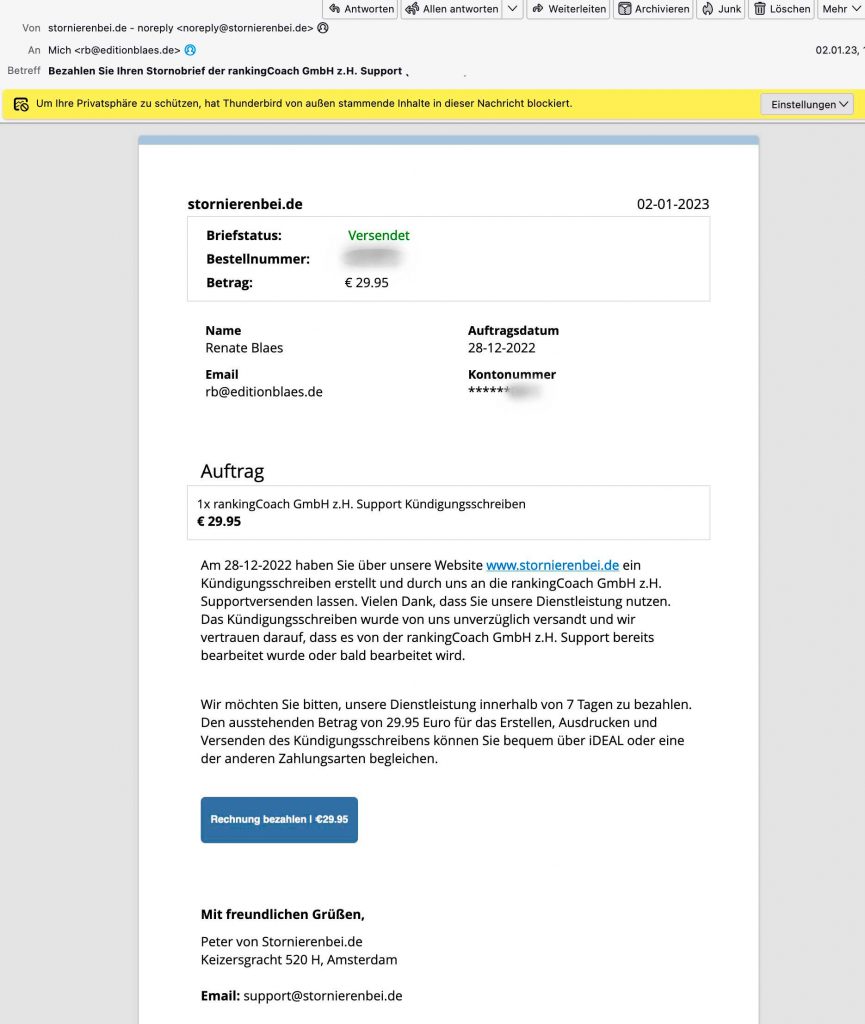Click the Auftragsdatum value 28-12-2022

[501, 348]
